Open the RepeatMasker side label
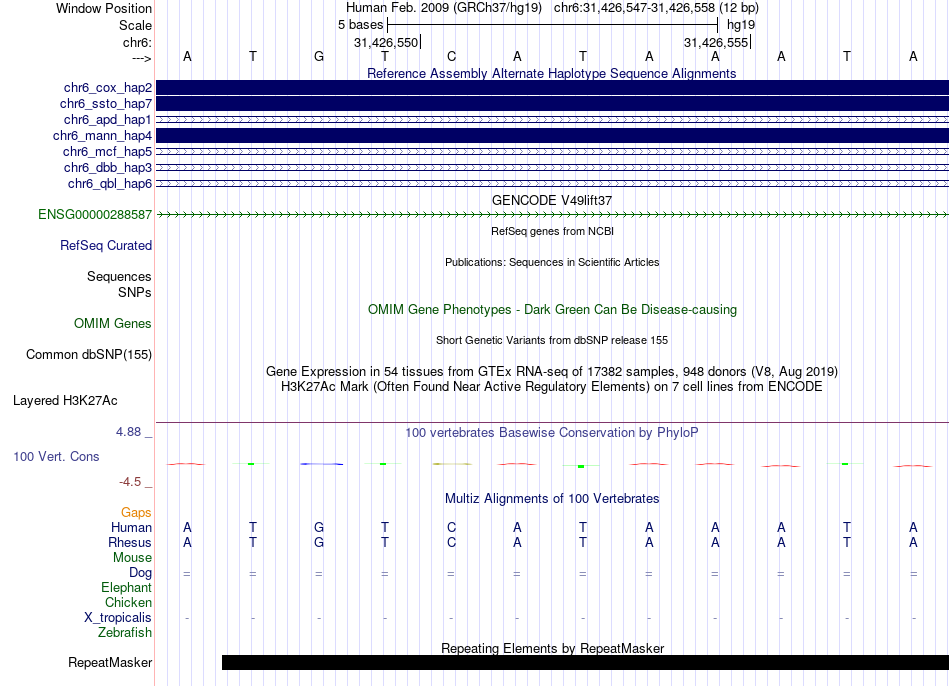The height and width of the screenshot is (686, 950). point(110,662)
